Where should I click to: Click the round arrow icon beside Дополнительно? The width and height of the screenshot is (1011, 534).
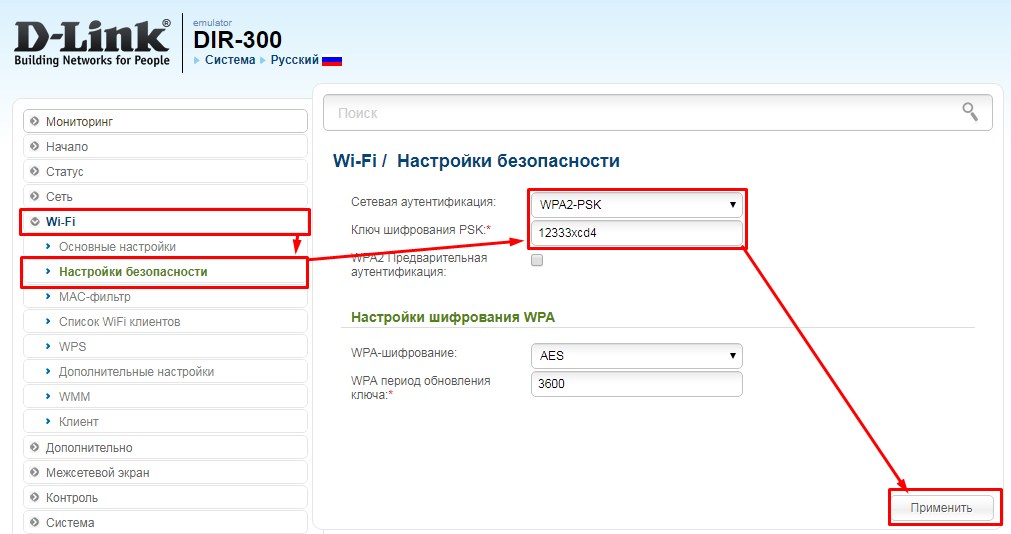pyautogui.click(x=35, y=447)
